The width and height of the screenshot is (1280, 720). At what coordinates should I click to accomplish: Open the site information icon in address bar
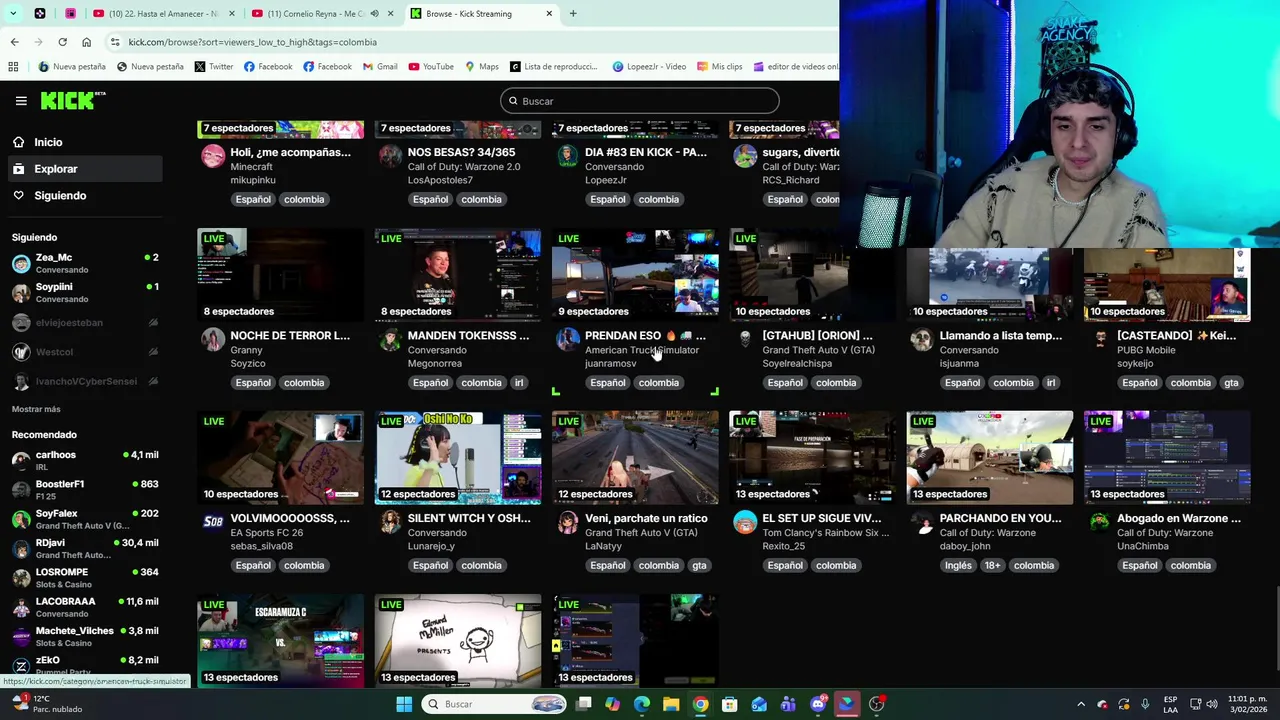(x=115, y=42)
